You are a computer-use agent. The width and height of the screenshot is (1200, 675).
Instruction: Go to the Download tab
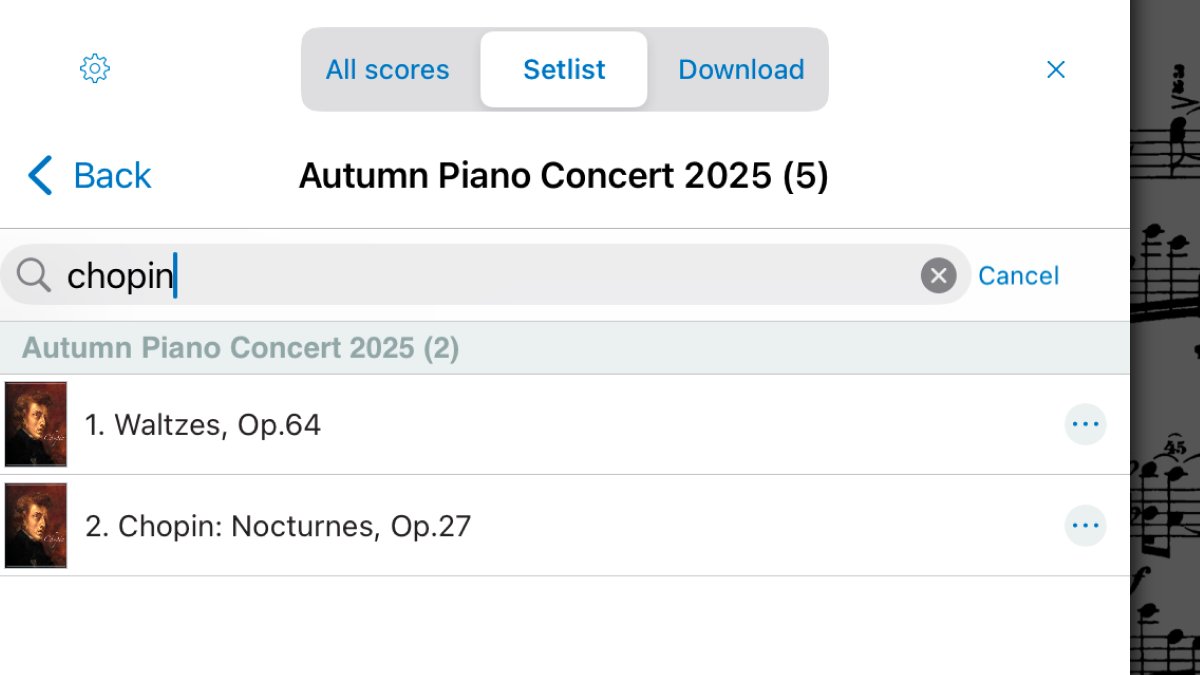[x=741, y=70]
